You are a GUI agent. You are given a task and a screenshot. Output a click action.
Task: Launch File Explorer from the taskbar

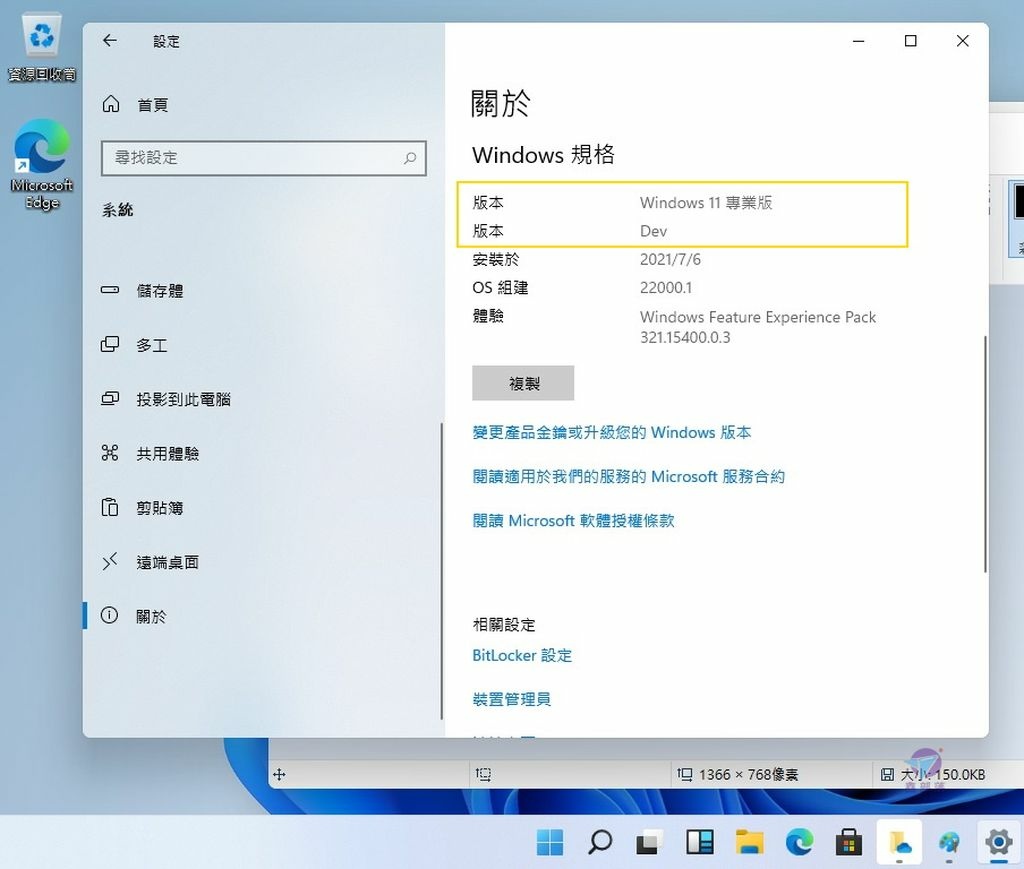point(749,842)
